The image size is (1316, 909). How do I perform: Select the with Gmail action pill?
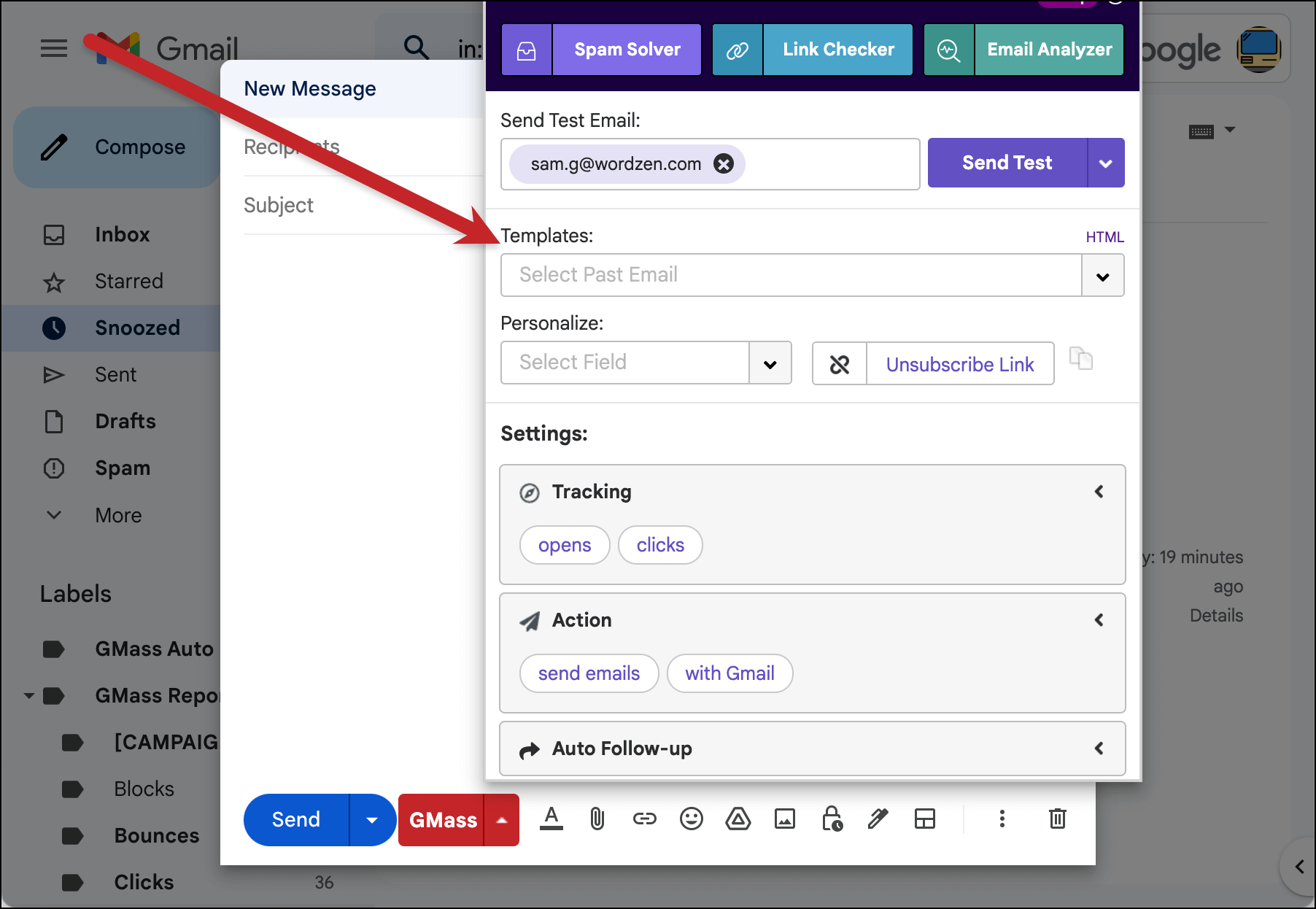click(x=729, y=673)
